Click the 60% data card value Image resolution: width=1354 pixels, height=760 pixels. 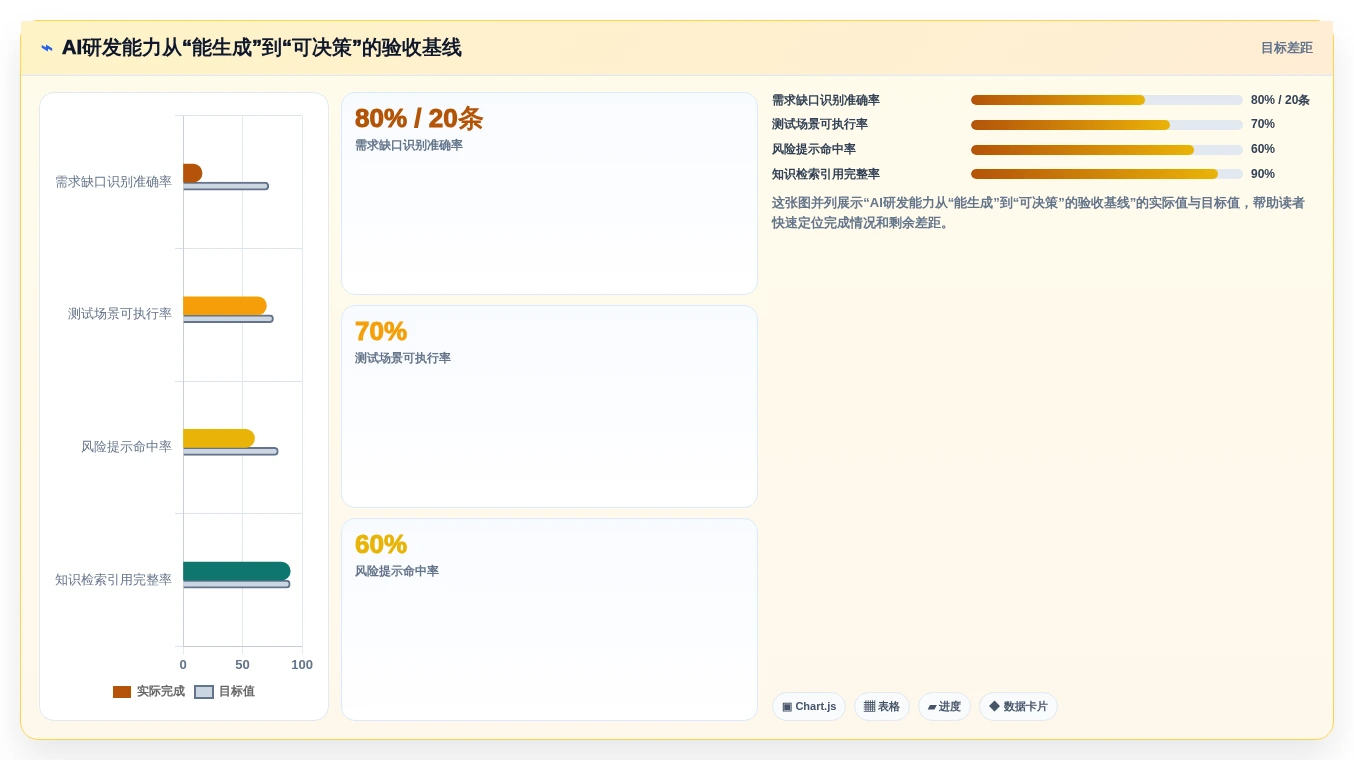[381, 545]
